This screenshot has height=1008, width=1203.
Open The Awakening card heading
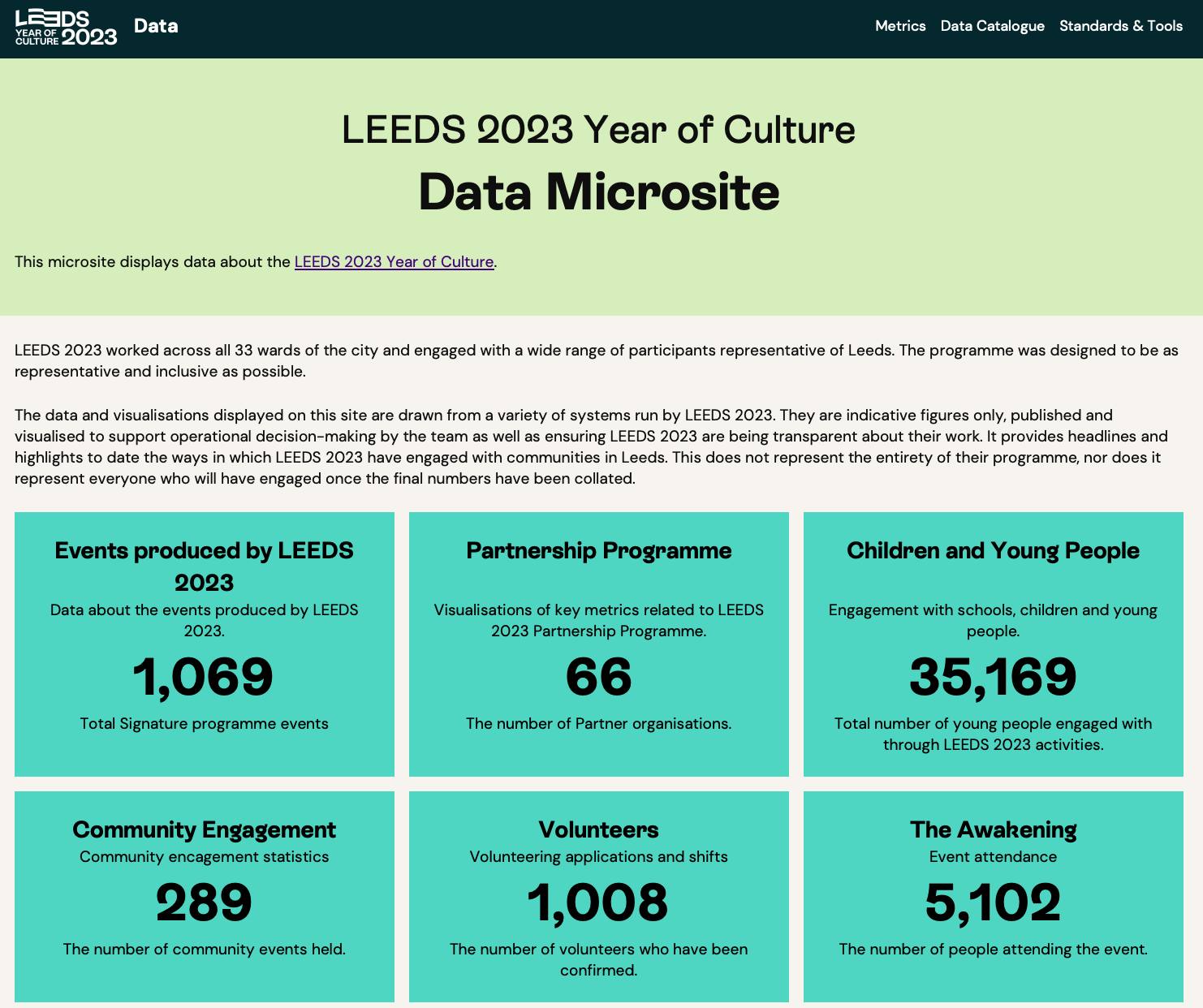coord(993,829)
